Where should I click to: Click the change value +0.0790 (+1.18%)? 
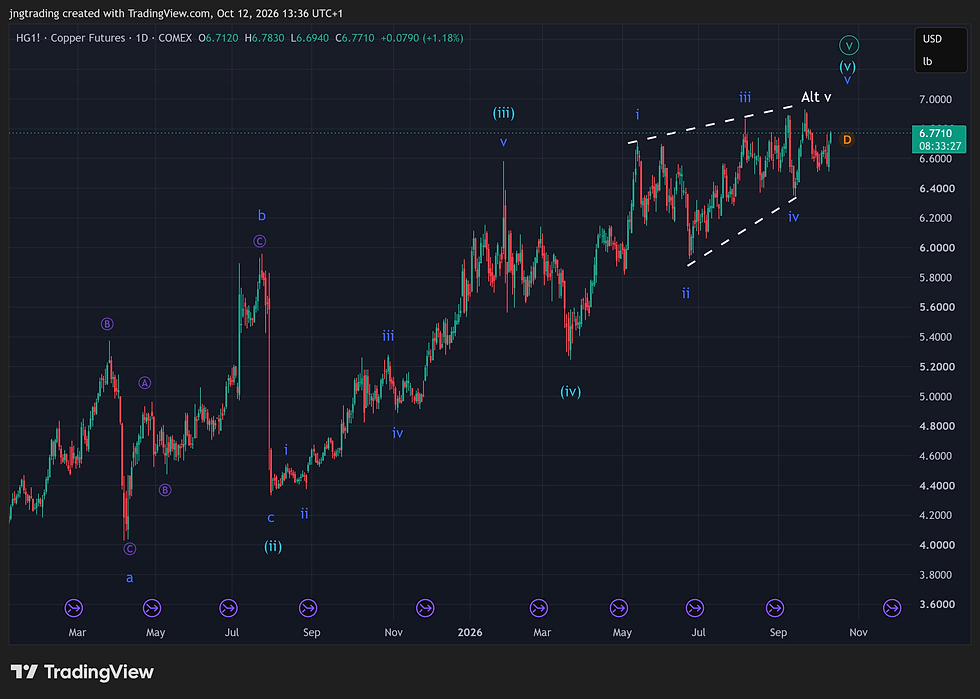click(422, 38)
